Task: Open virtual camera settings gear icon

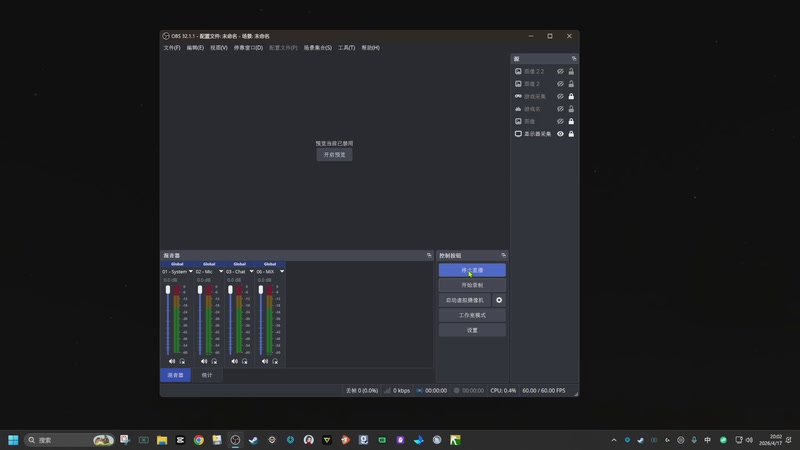Action: (499, 300)
